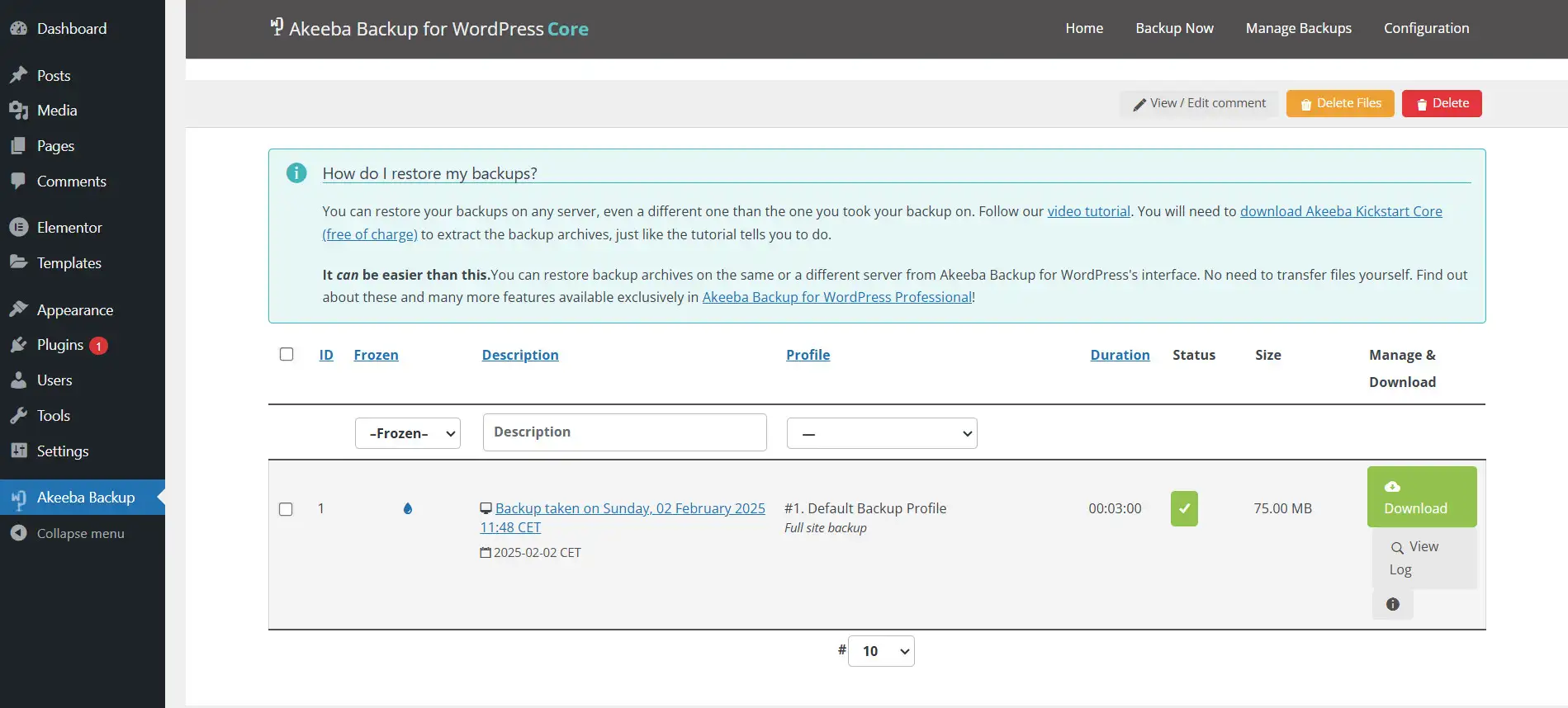The width and height of the screenshot is (1568, 708).
Task: Open the Akeeba Backup for WordPress Professional link
Action: (837, 297)
